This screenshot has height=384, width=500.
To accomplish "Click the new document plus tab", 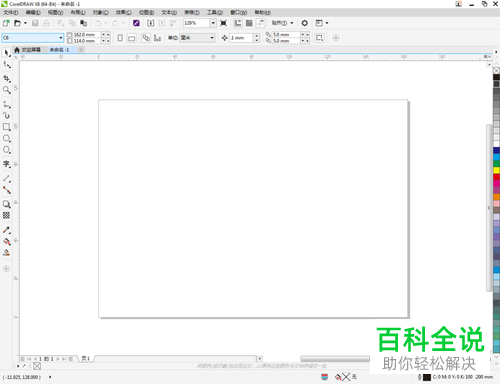I will point(81,50).
